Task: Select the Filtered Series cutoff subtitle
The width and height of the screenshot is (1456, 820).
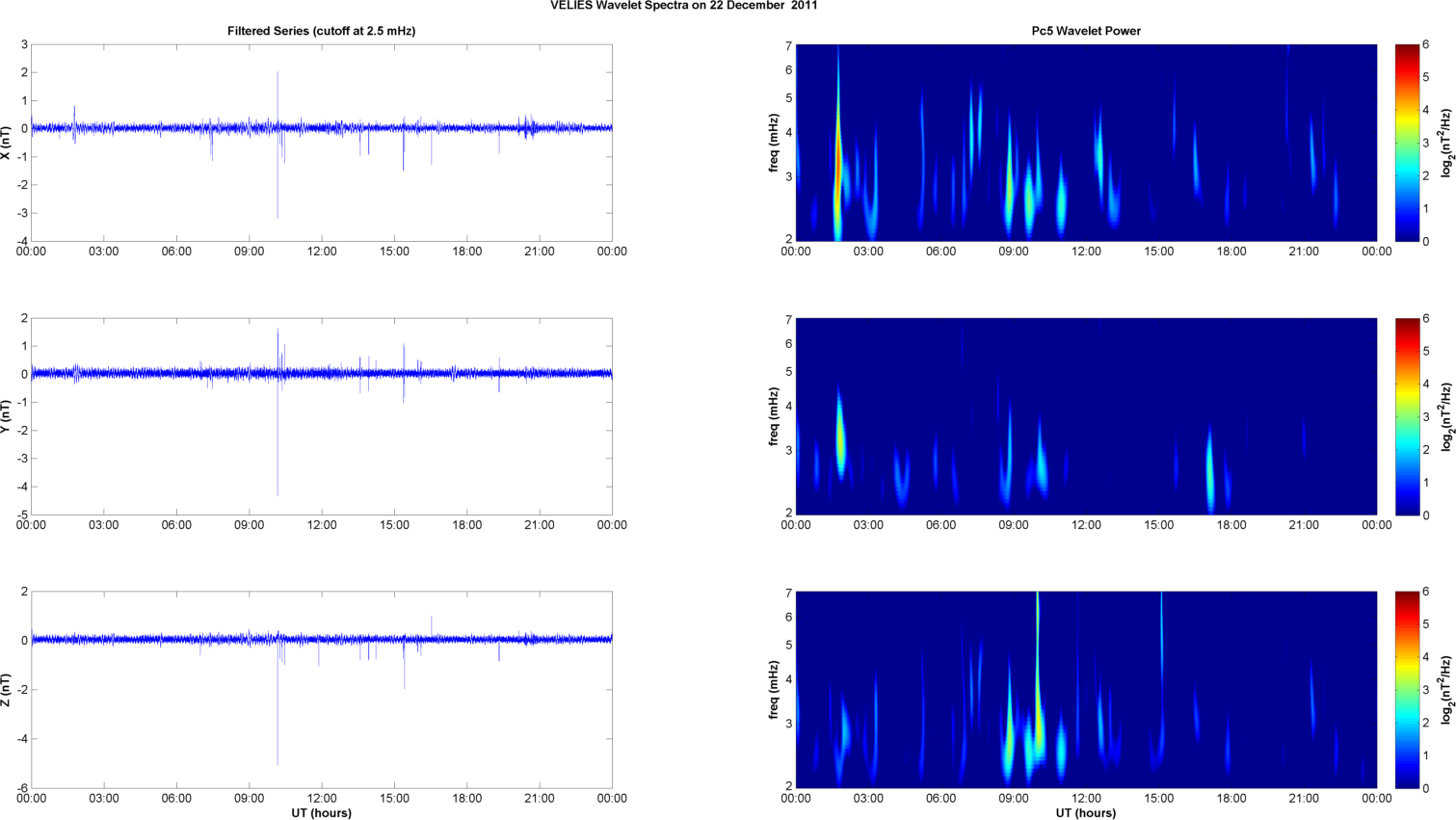Action: (321, 31)
